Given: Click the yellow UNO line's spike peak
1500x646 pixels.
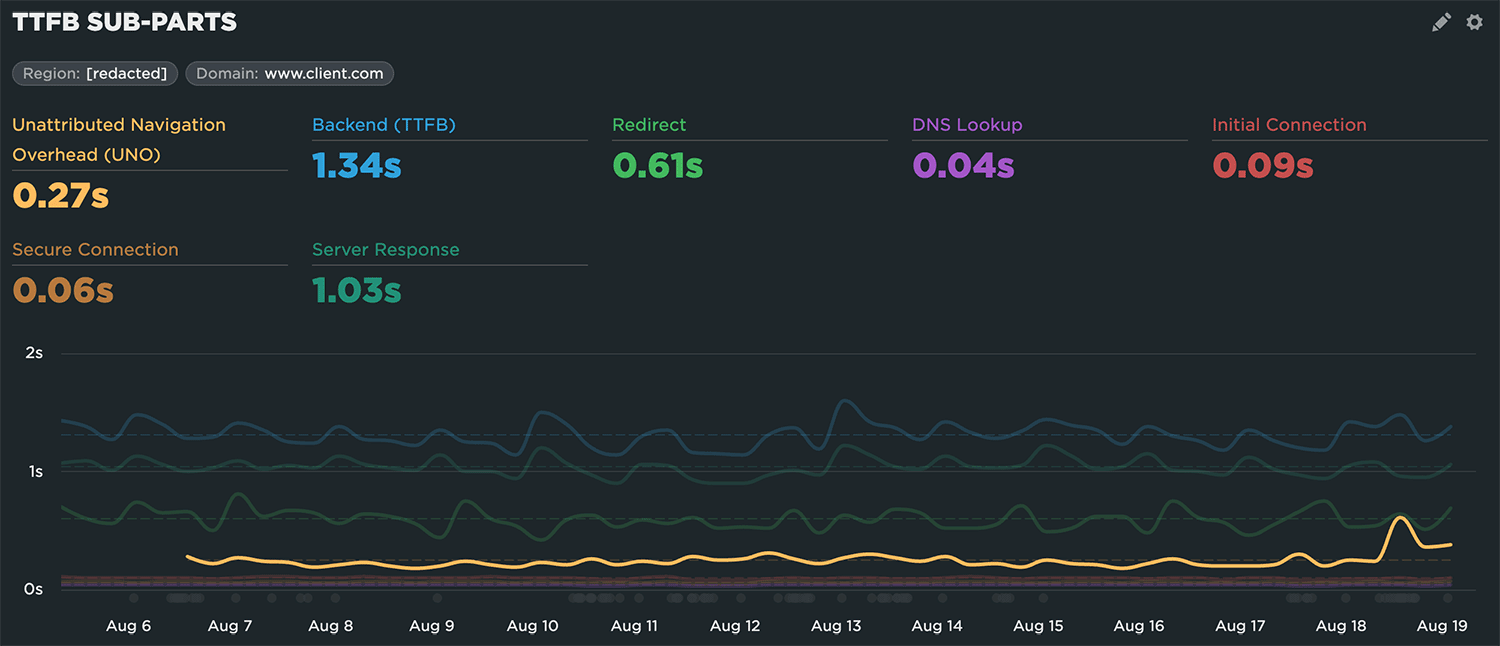Looking at the screenshot, I should pos(1401,517).
